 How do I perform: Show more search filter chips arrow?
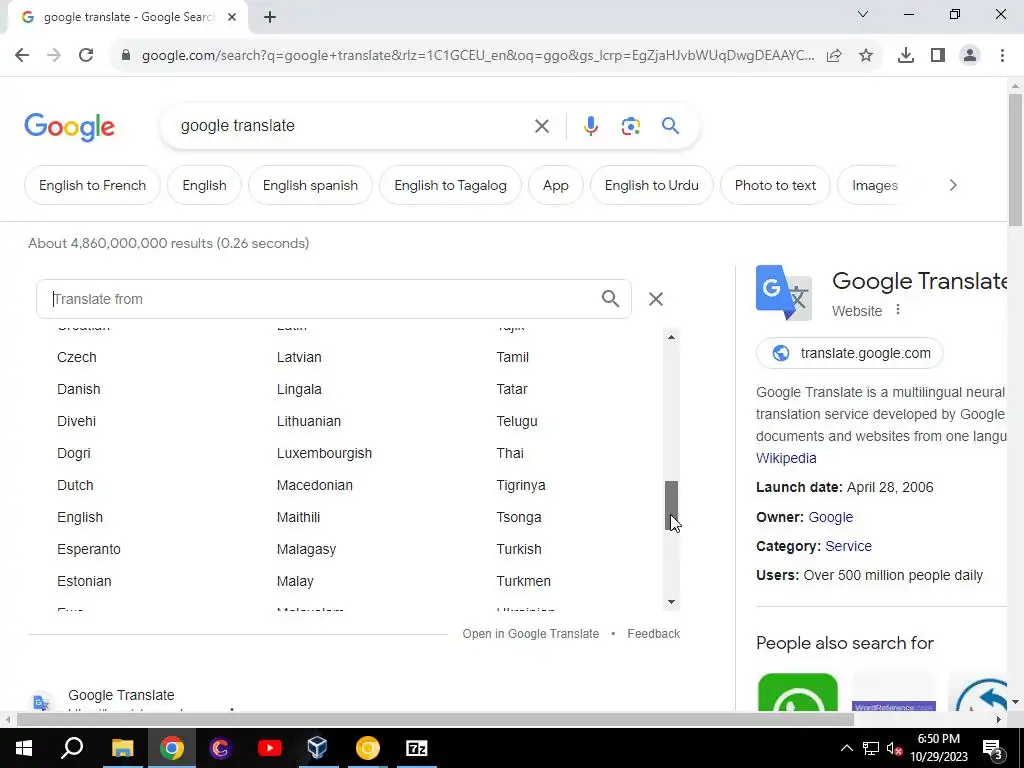pyautogui.click(x=953, y=185)
